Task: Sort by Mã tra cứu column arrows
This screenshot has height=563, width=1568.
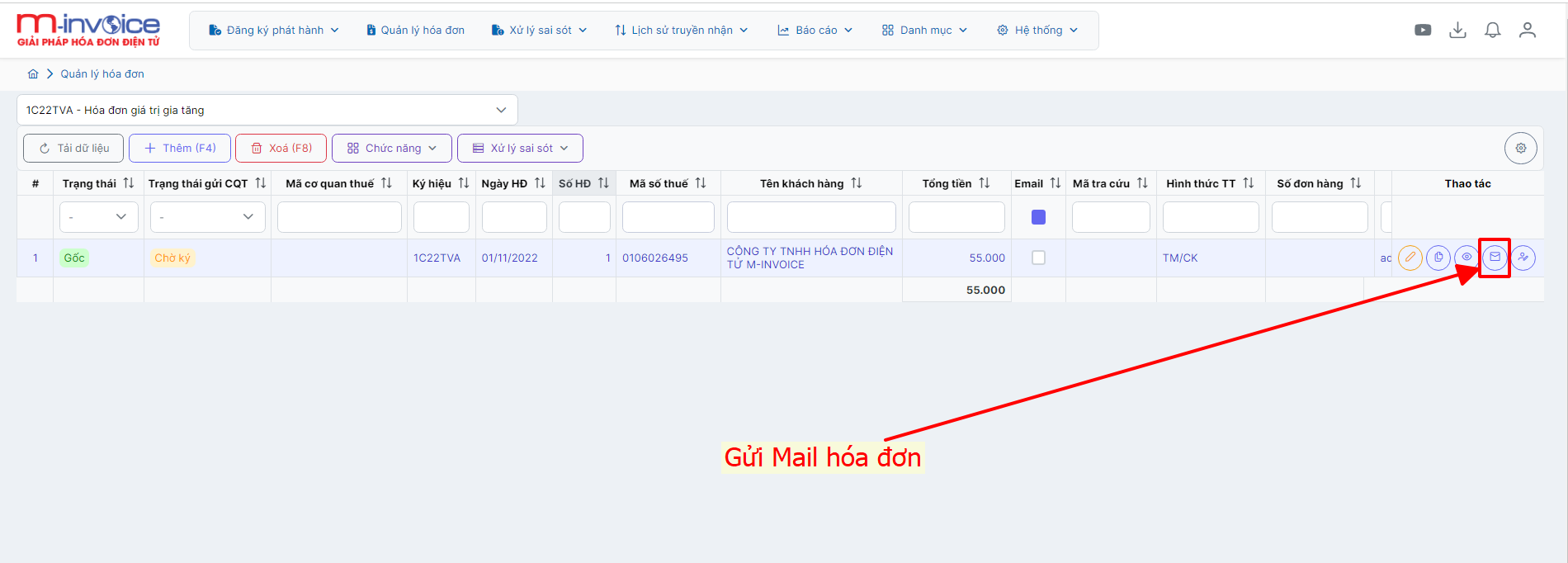Action: pos(1142,183)
